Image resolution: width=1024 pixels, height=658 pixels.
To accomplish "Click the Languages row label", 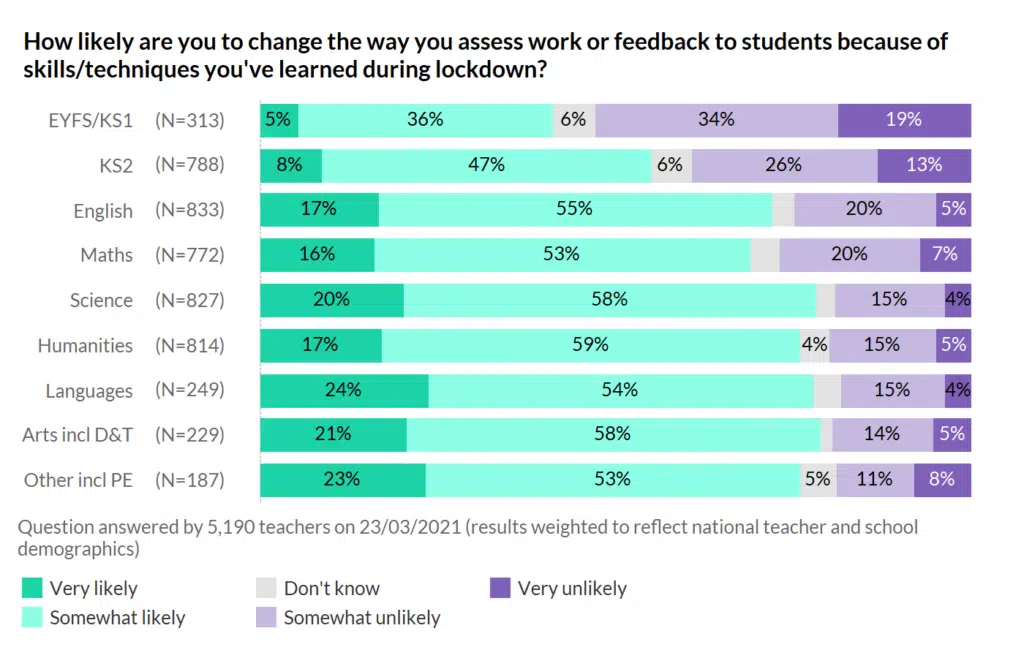I will click(x=89, y=391).
